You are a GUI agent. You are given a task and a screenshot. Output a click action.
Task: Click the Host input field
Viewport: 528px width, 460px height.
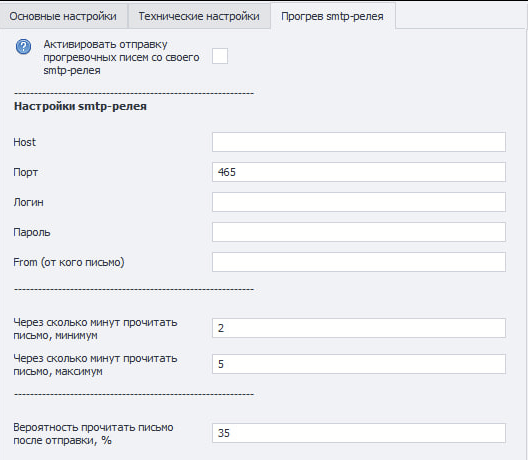[359, 142]
